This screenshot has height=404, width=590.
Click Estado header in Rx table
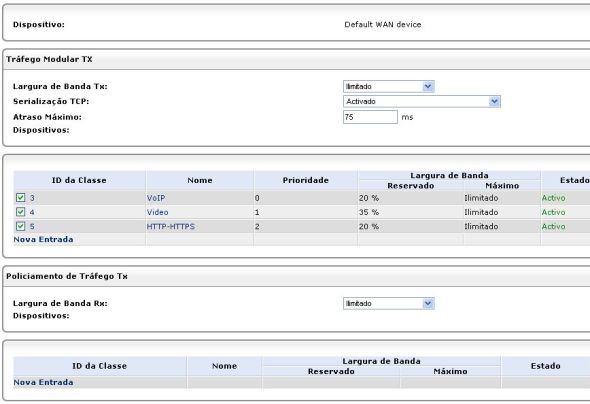point(545,366)
